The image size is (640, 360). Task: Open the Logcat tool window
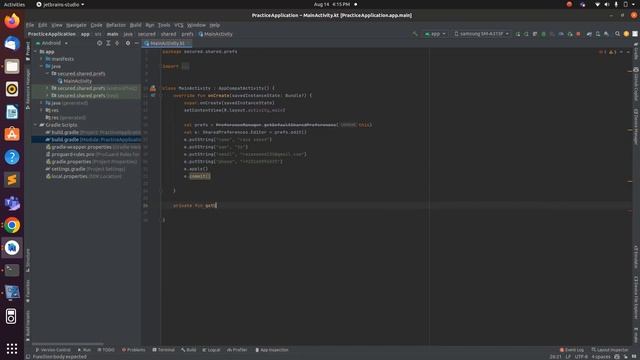click(x=211, y=350)
